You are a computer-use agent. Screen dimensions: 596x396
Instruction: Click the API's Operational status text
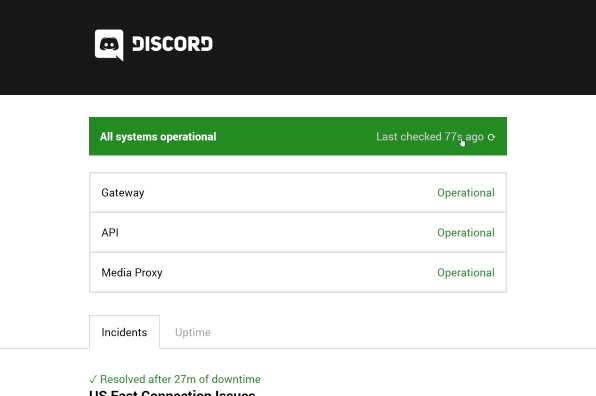coord(466,233)
